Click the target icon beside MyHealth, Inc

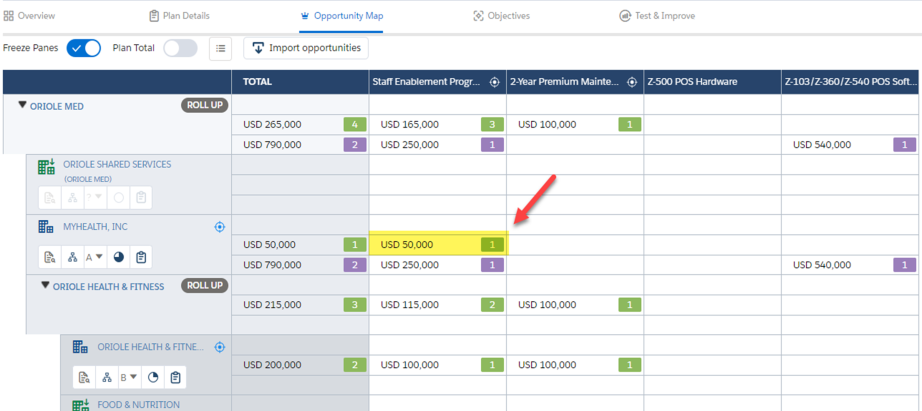coord(220,226)
